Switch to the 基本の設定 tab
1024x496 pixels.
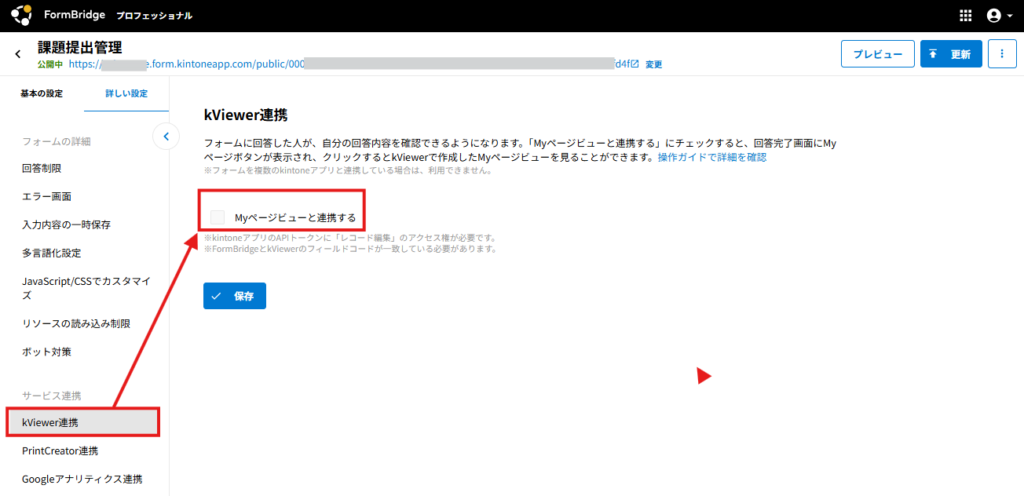click(42, 93)
